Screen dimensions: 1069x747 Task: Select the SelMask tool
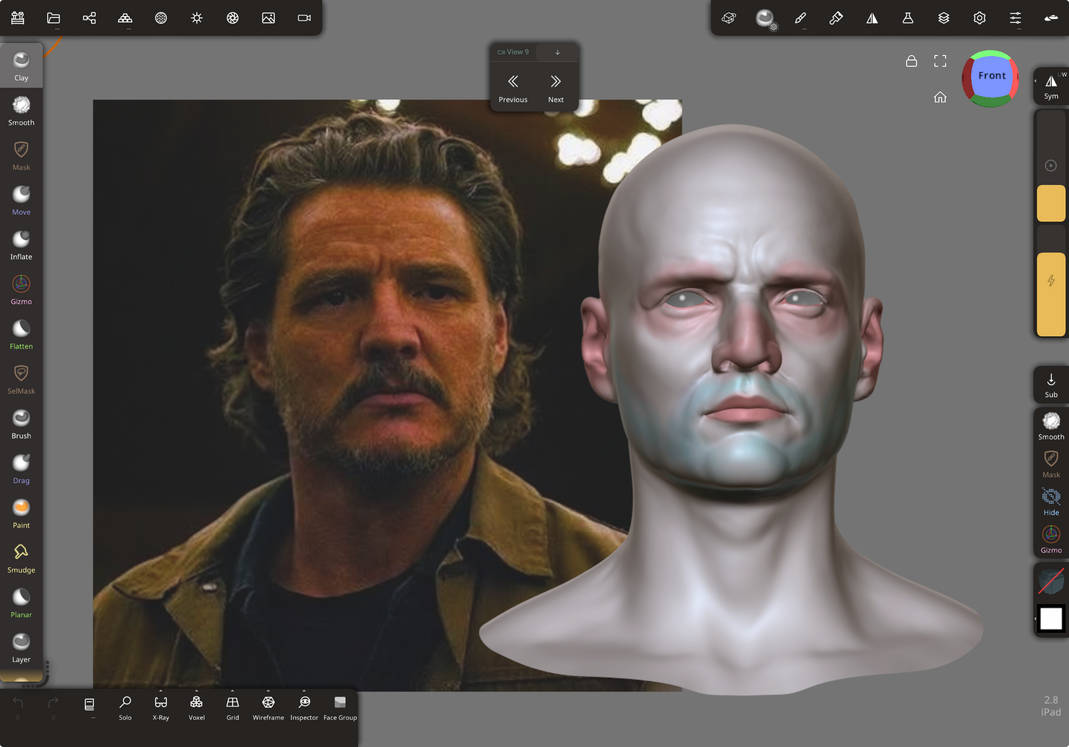point(21,379)
